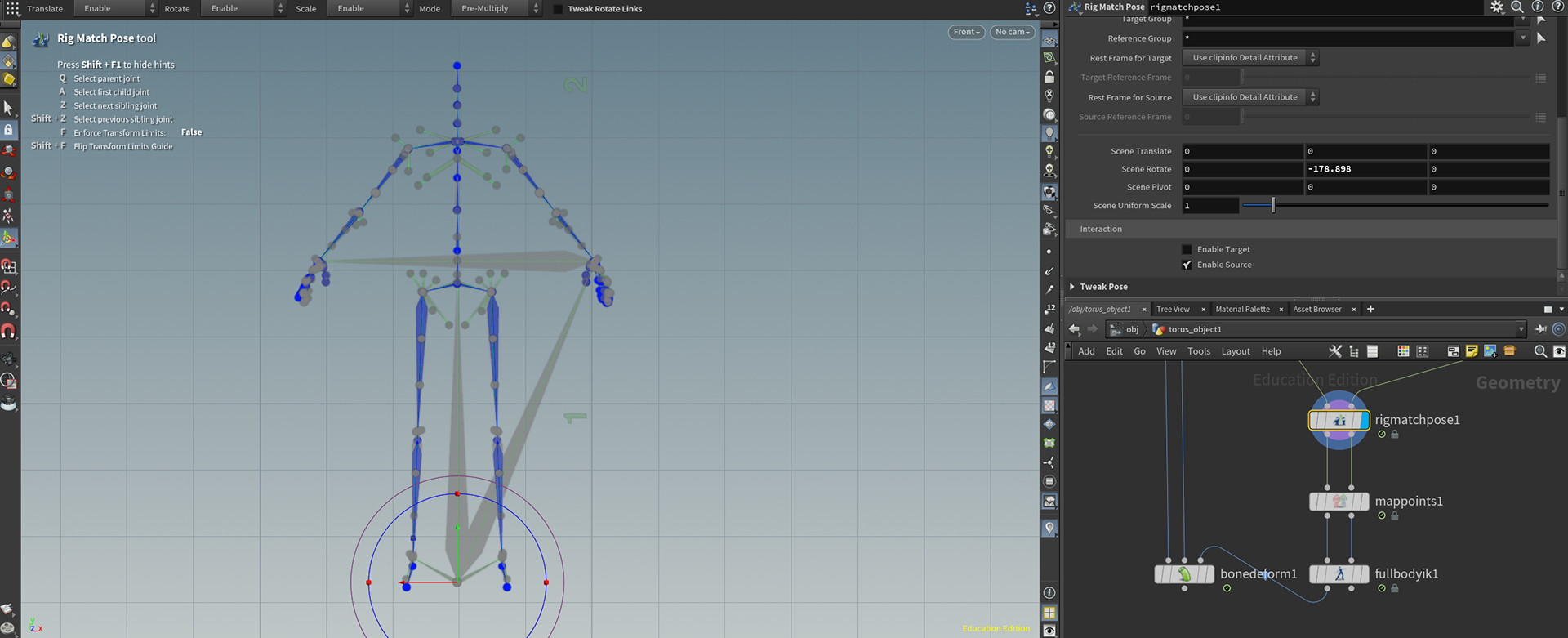Open node info for rigmatchpose1
The height and width of the screenshot is (638, 1568).
coord(1538,7)
